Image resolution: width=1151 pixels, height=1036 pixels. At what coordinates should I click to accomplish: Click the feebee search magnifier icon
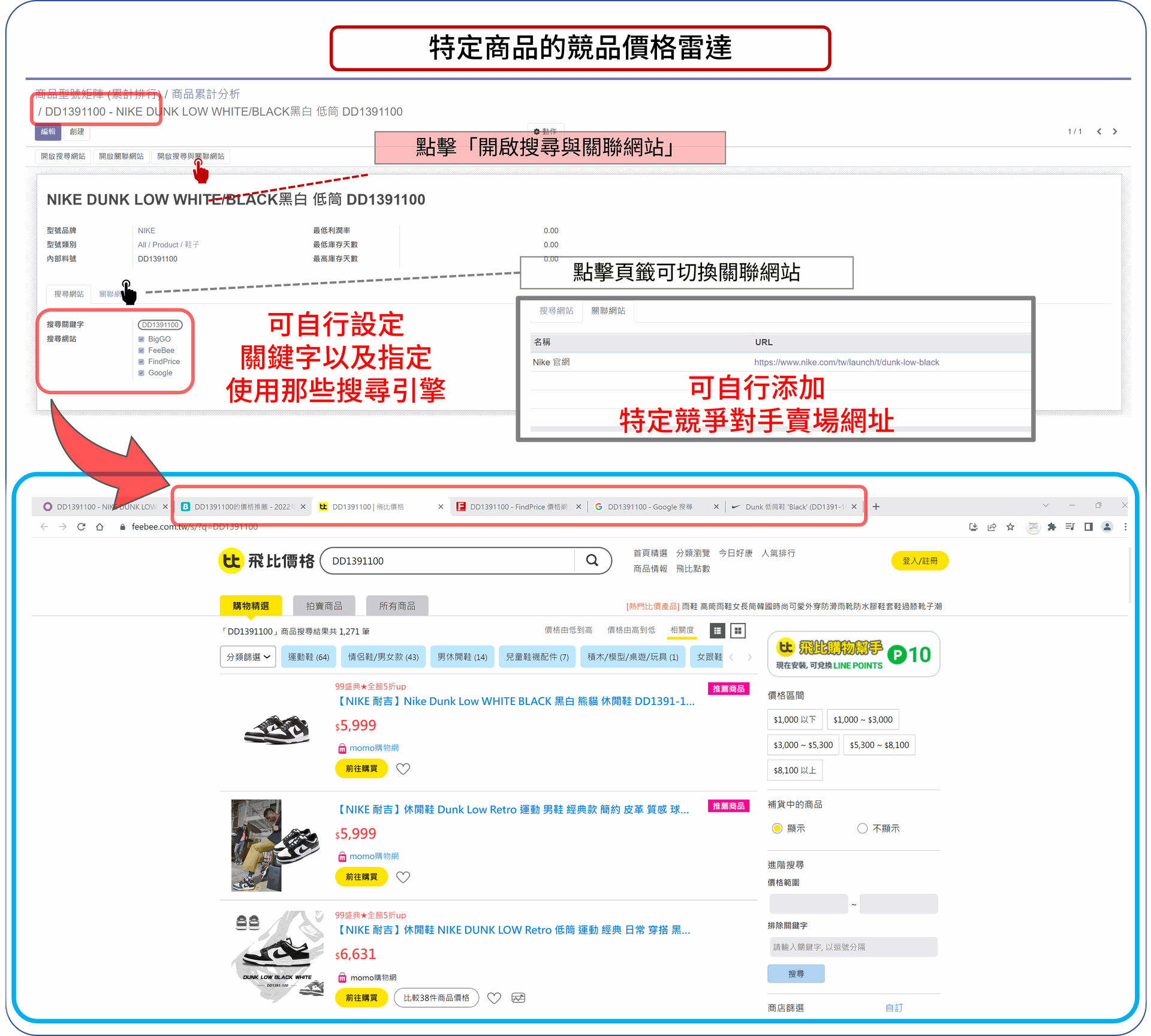click(592, 560)
